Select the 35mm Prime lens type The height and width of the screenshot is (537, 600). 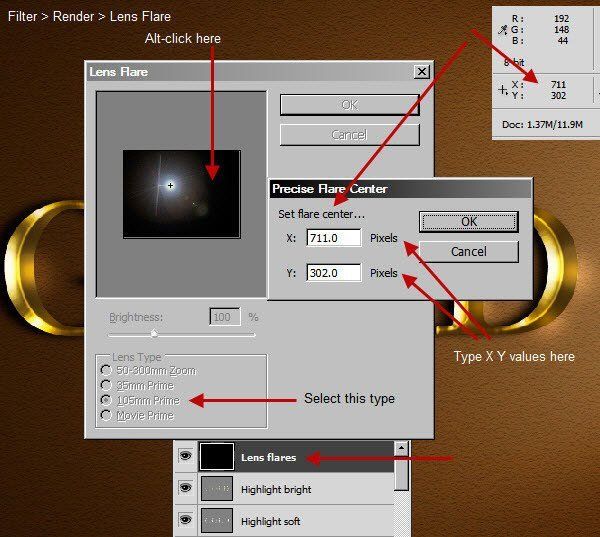point(106,385)
